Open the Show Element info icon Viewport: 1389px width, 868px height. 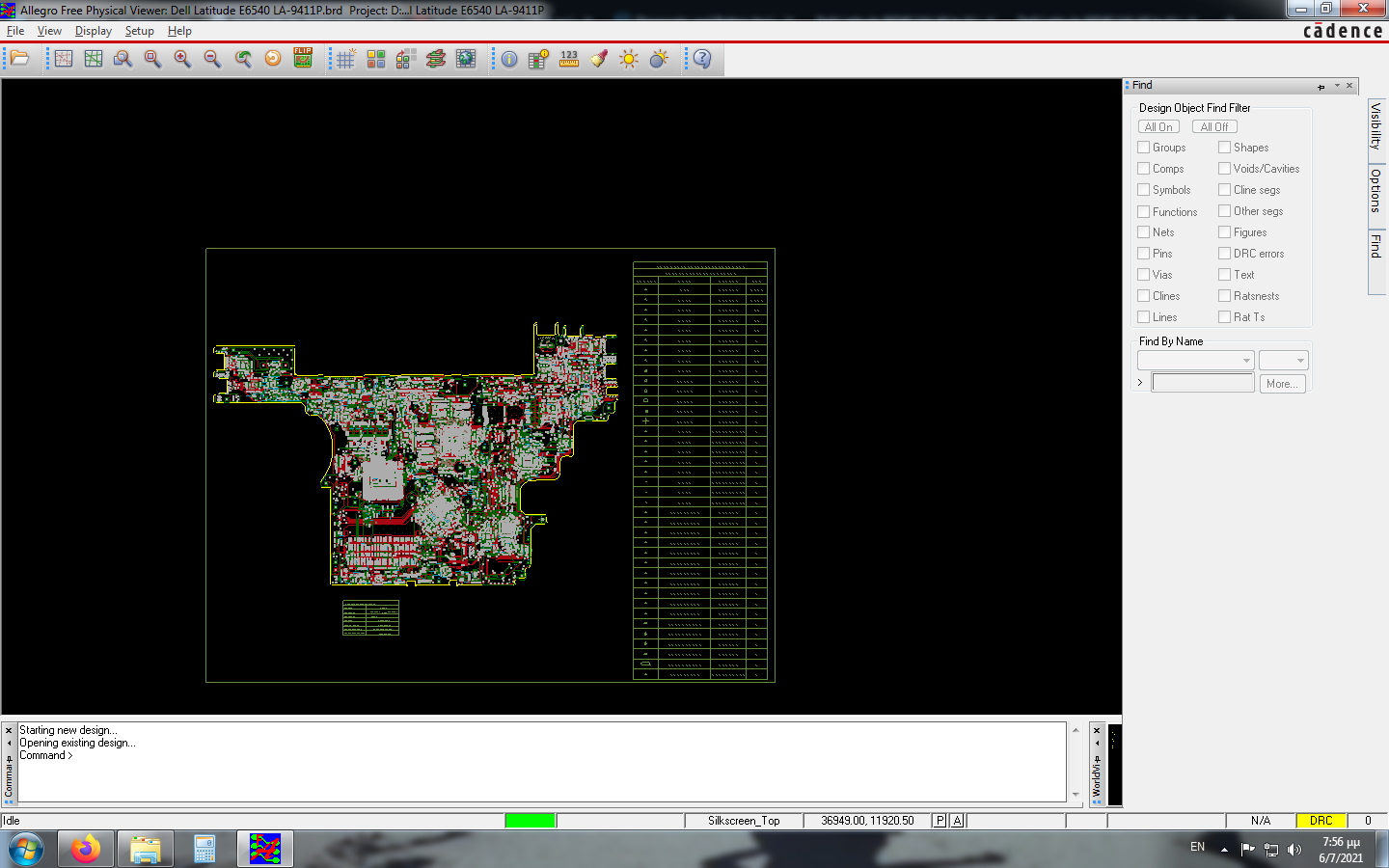(x=508, y=59)
